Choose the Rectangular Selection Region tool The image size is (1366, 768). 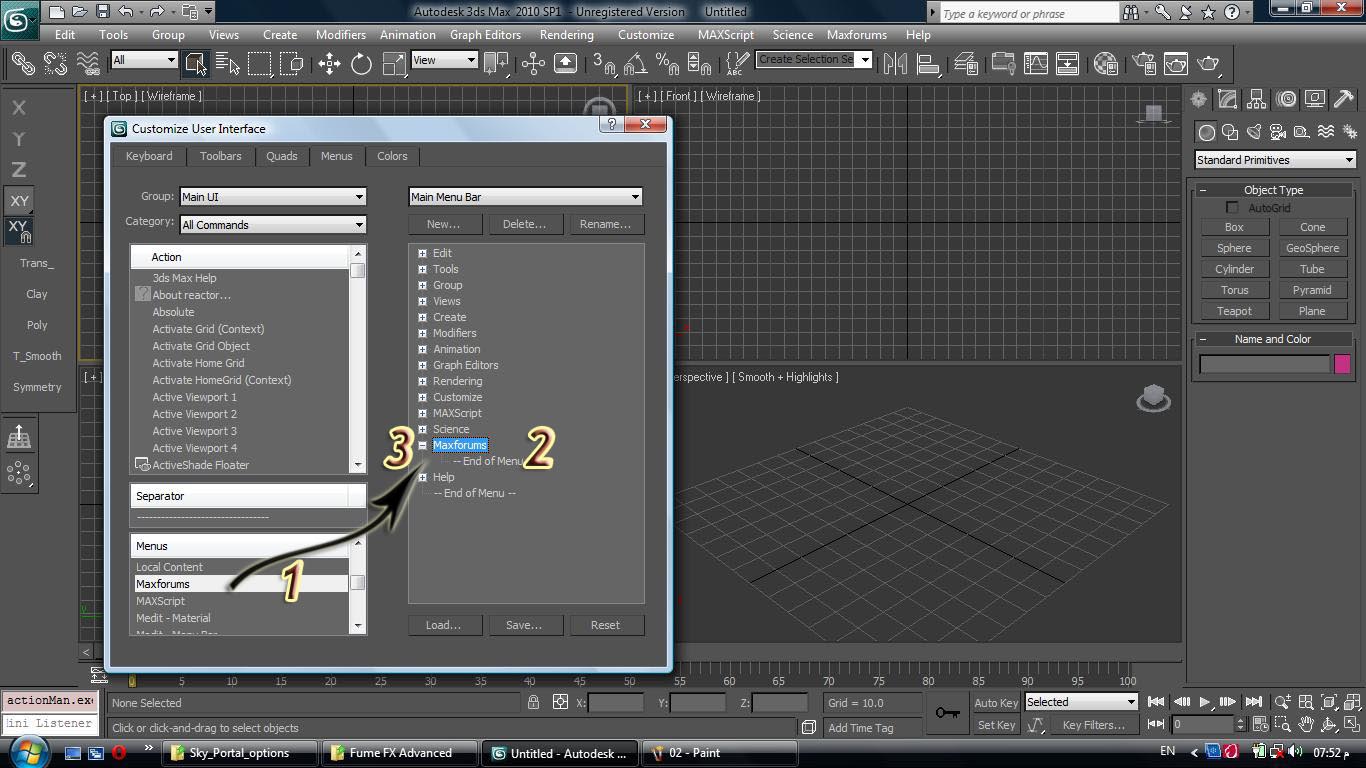(x=260, y=64)
